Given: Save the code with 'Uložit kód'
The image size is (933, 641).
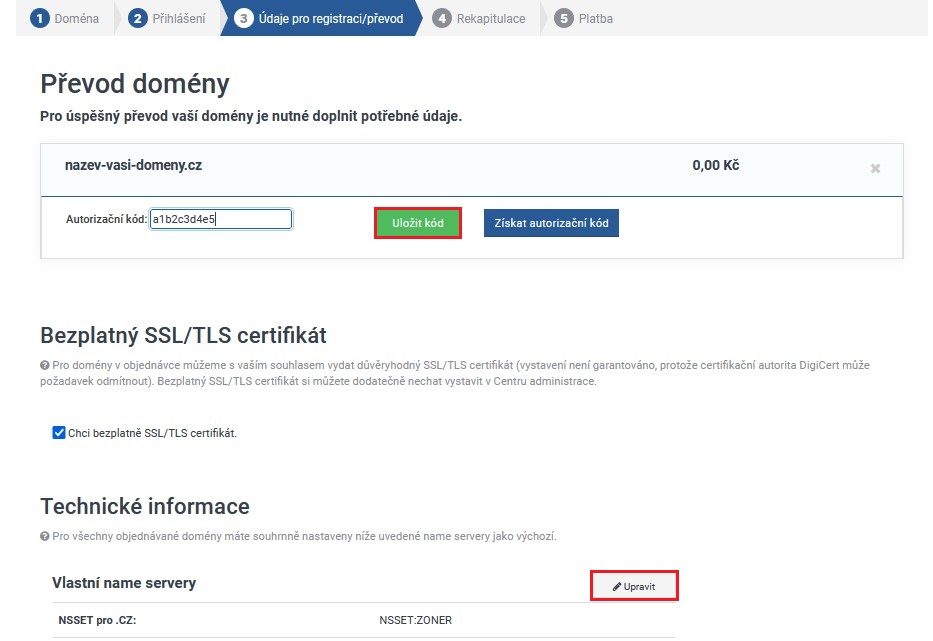Looking at the screenshot, I should point(418,223).
